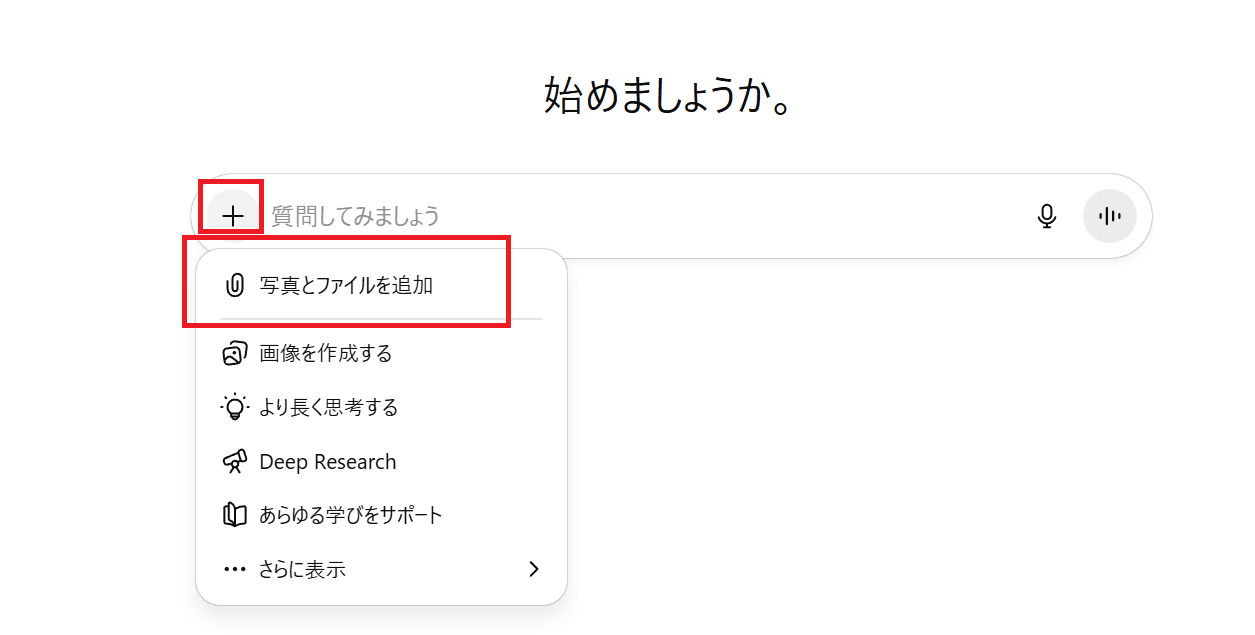Click the telescope icon beside Deep Research

[x=234, y=462]
